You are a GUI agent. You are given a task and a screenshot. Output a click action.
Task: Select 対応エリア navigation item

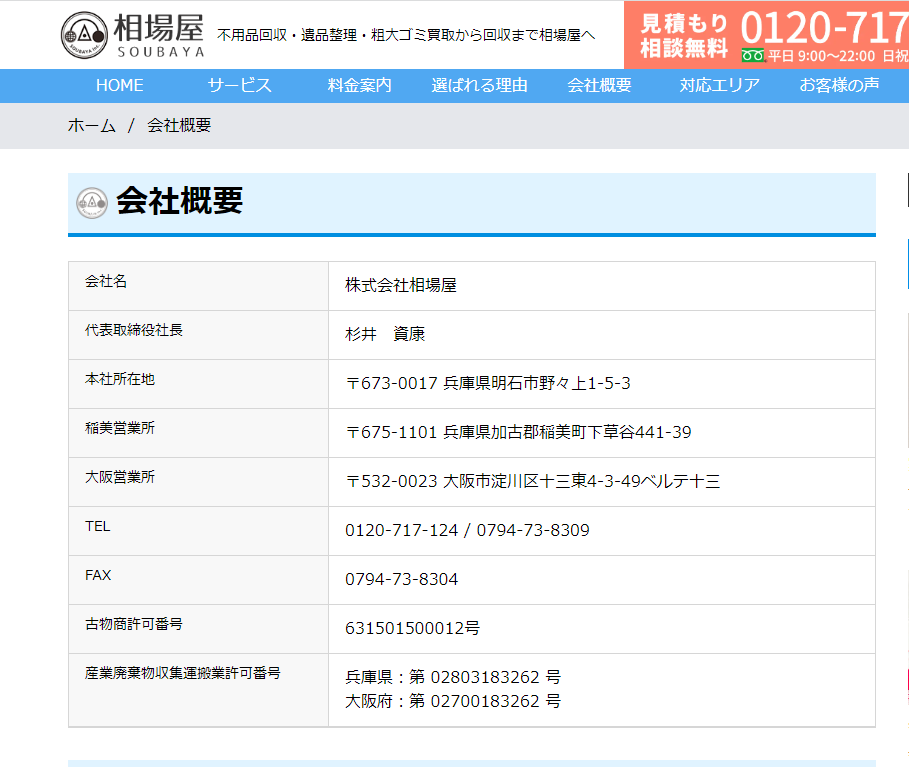coord(719,85)
